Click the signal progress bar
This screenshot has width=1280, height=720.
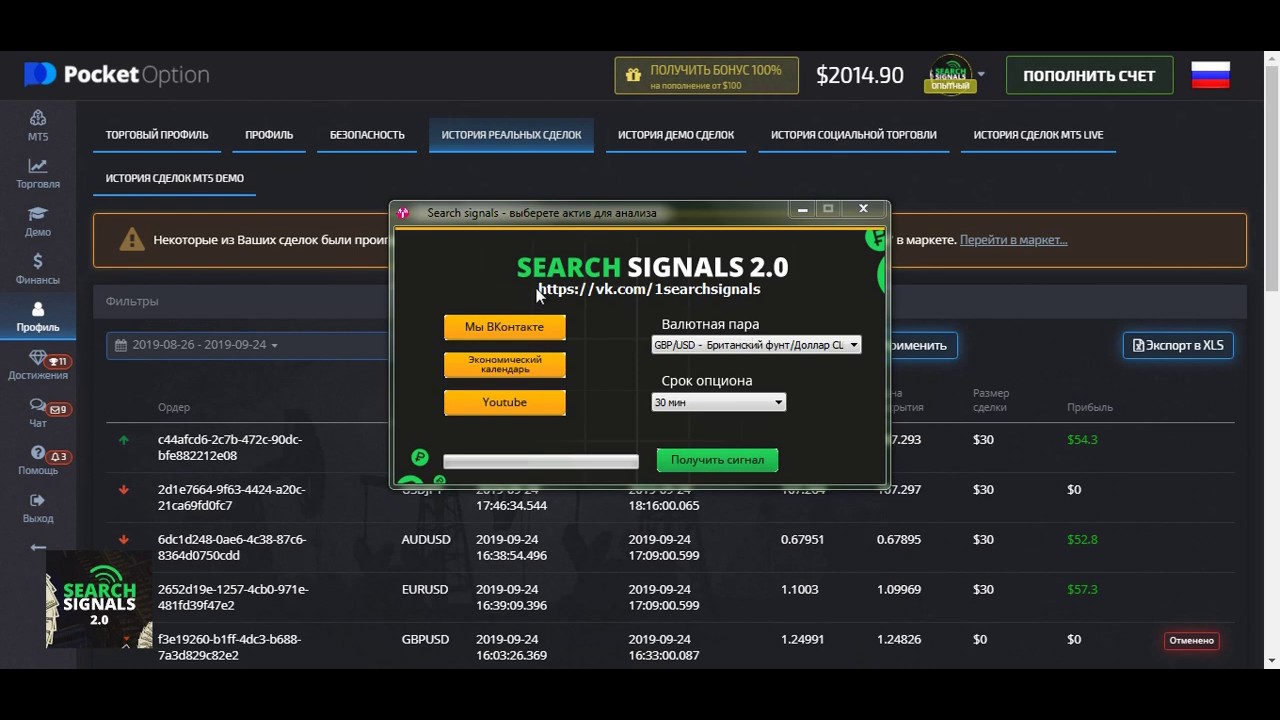click(540, 461)
